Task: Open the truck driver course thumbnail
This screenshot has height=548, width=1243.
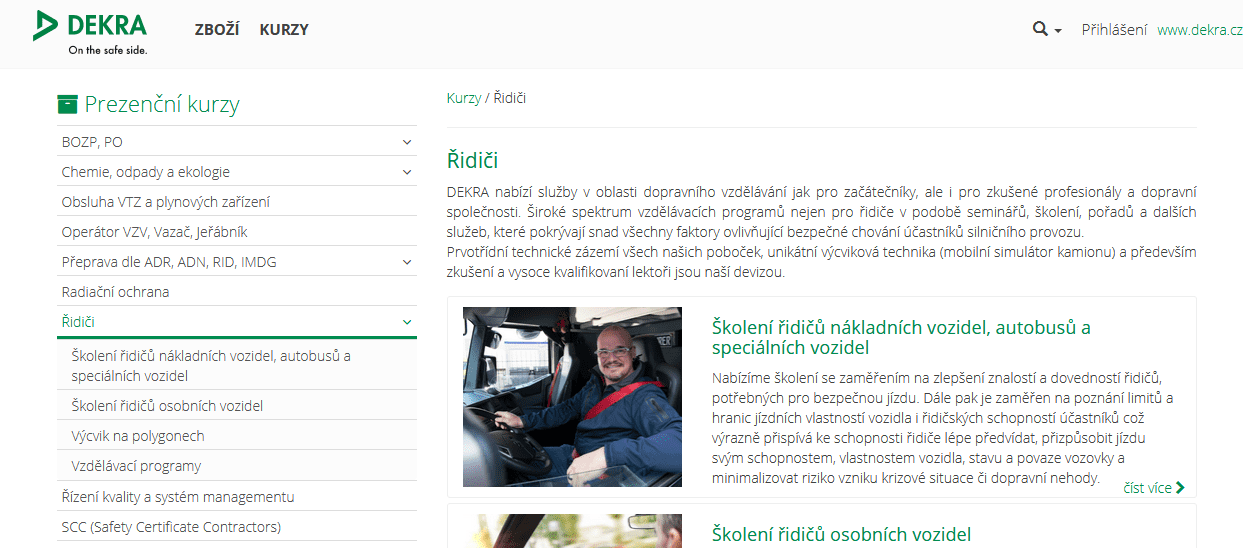Action: click(x=572, y=397)
